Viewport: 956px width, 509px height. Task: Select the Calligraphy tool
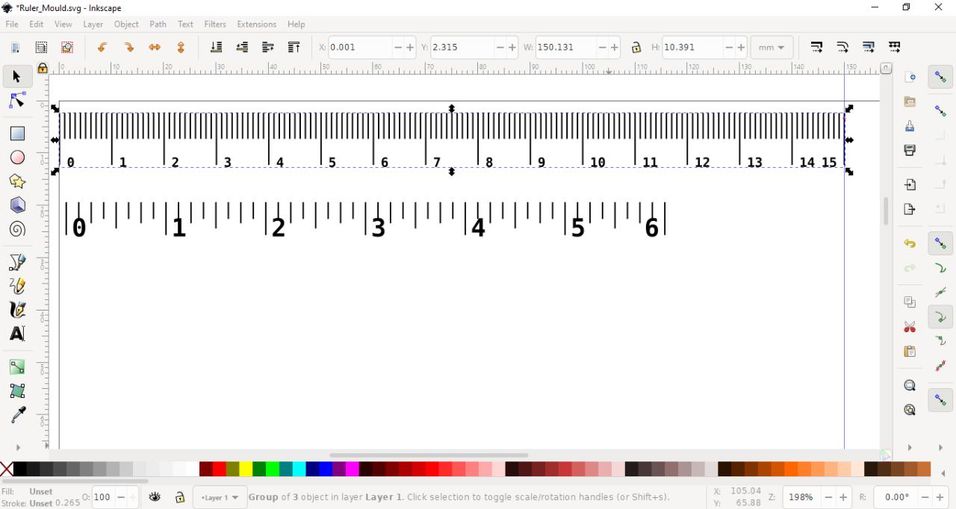pyautogui.click(x=17, y=310)
